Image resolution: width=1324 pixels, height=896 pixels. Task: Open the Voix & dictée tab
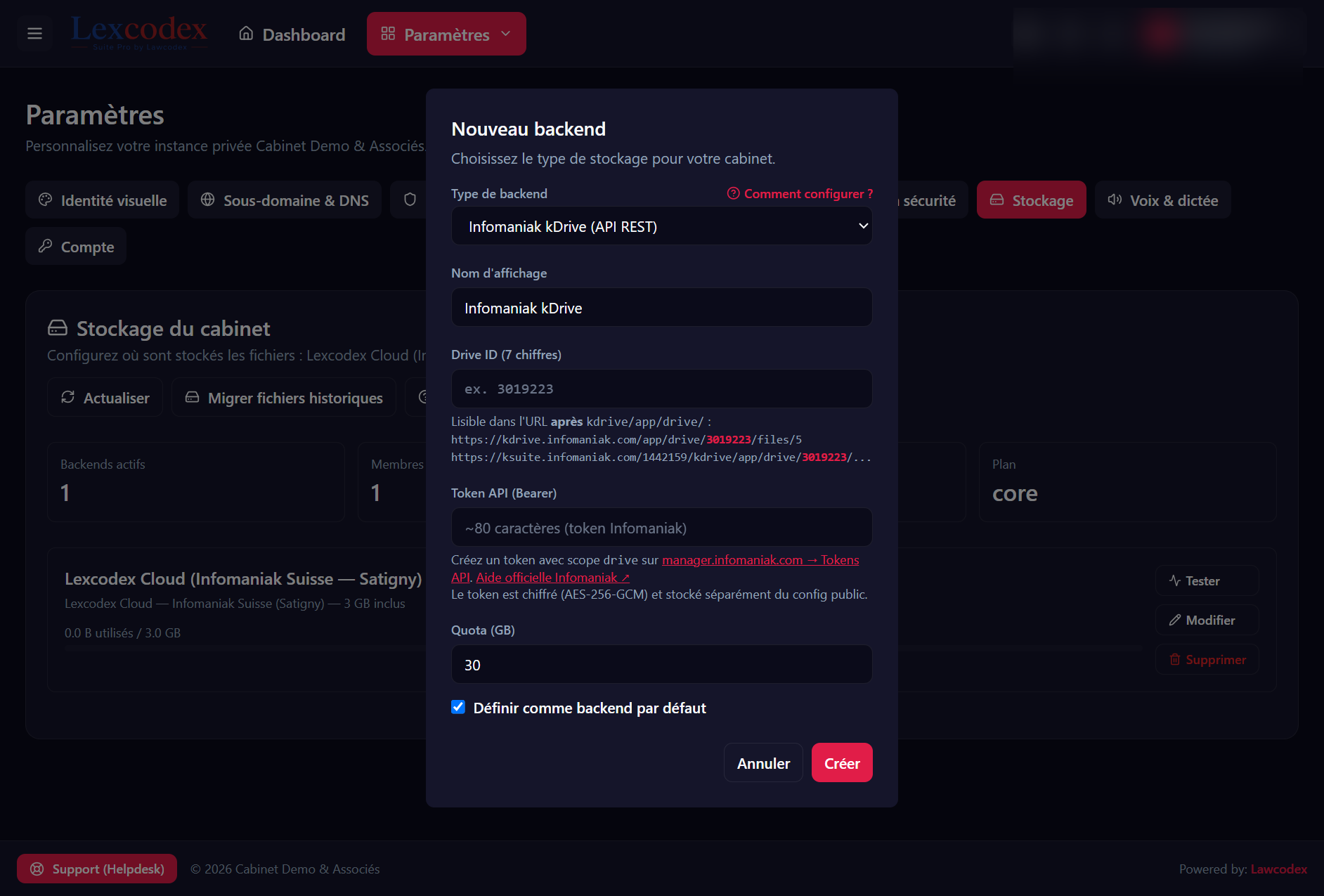[x=1163, y=200]
